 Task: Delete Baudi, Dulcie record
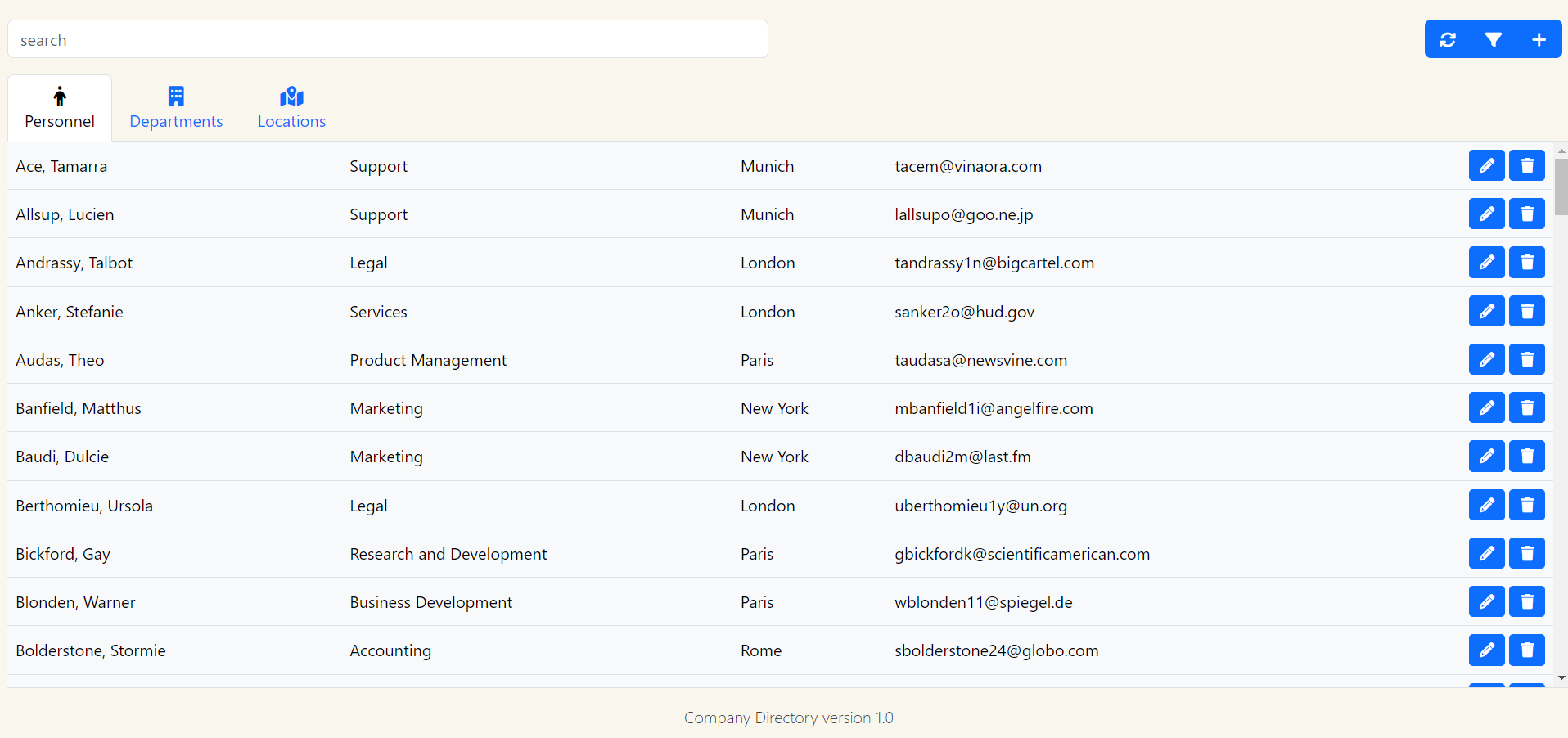point(1527,456)
